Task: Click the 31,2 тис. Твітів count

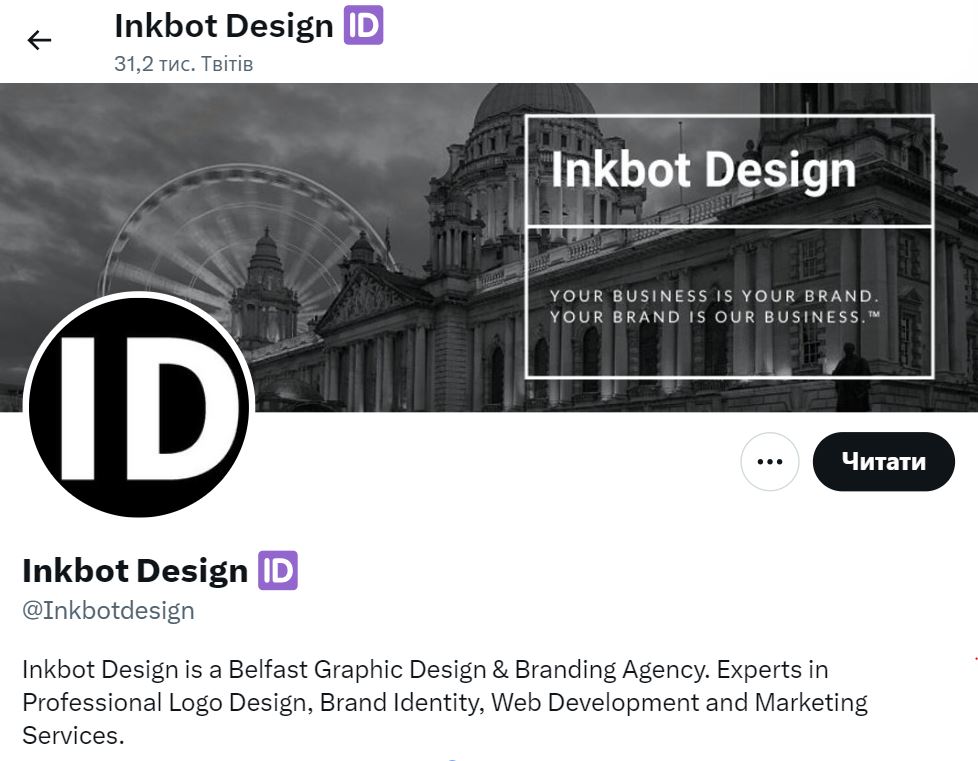Action: click(183, 64)
